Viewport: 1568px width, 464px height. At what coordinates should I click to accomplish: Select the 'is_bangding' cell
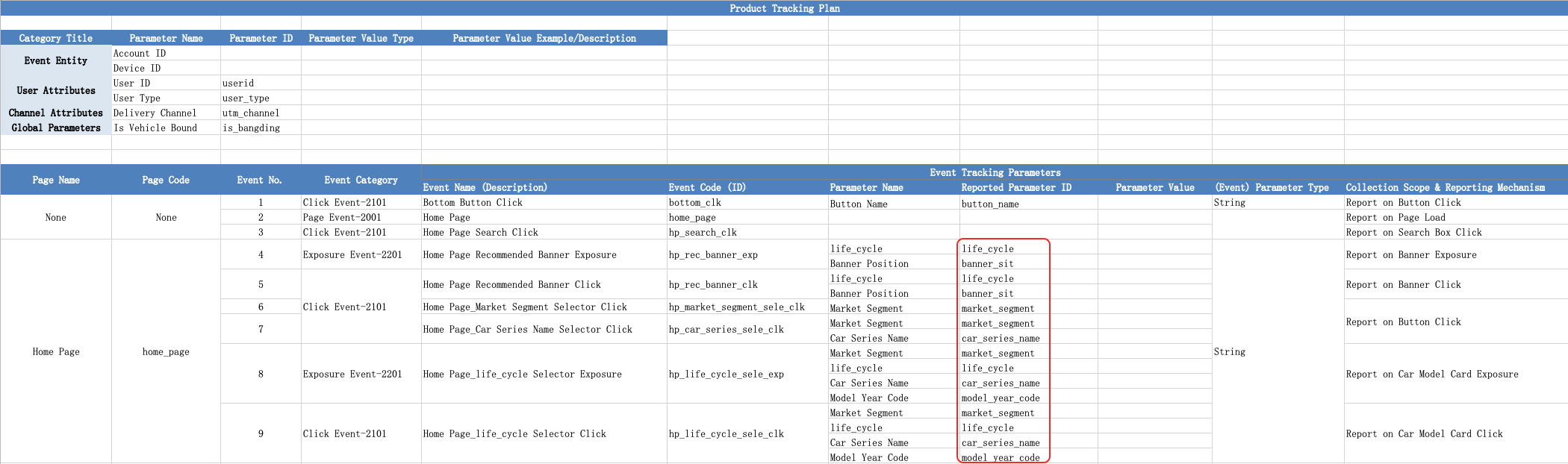[261, 128]
